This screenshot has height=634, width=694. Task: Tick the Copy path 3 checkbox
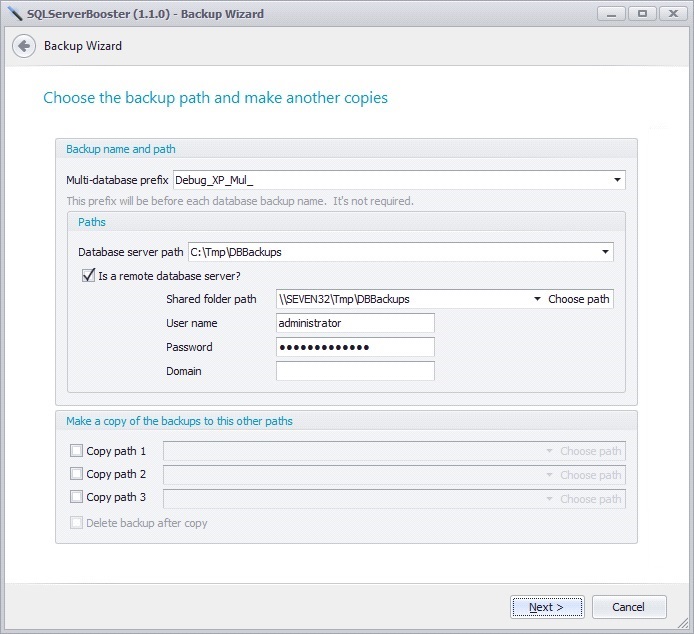76,497
